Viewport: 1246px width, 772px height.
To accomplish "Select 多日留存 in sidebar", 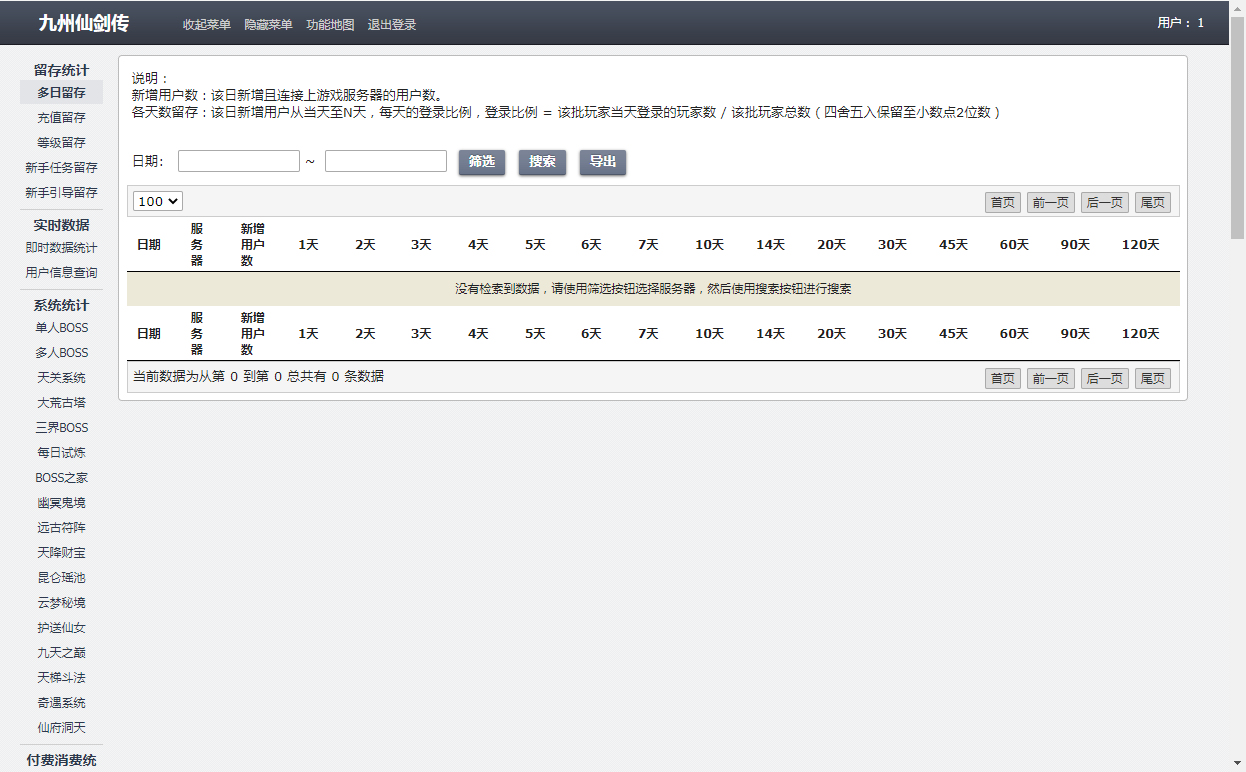I will [61, 92].
